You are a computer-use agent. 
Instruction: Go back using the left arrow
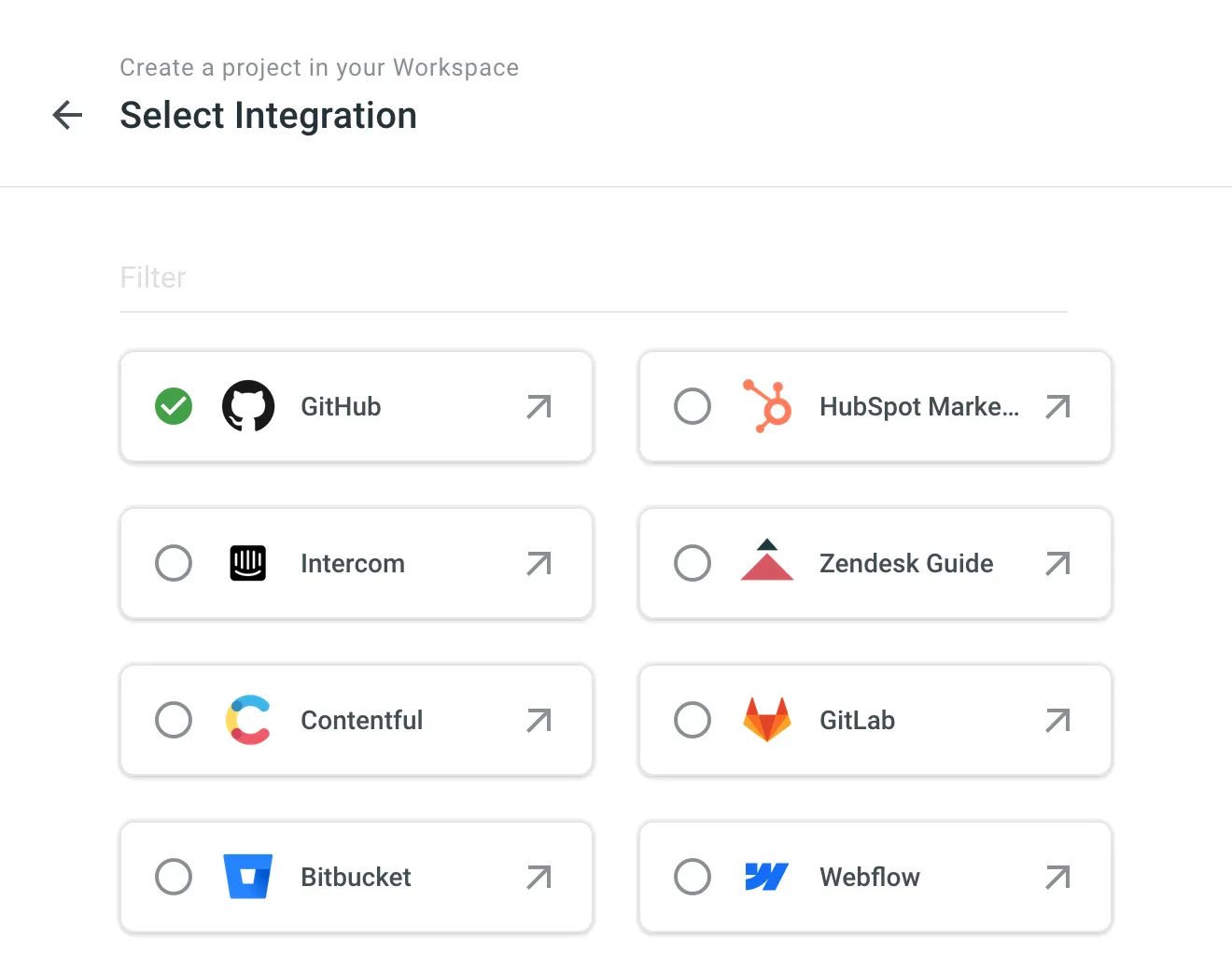point(66,115)
